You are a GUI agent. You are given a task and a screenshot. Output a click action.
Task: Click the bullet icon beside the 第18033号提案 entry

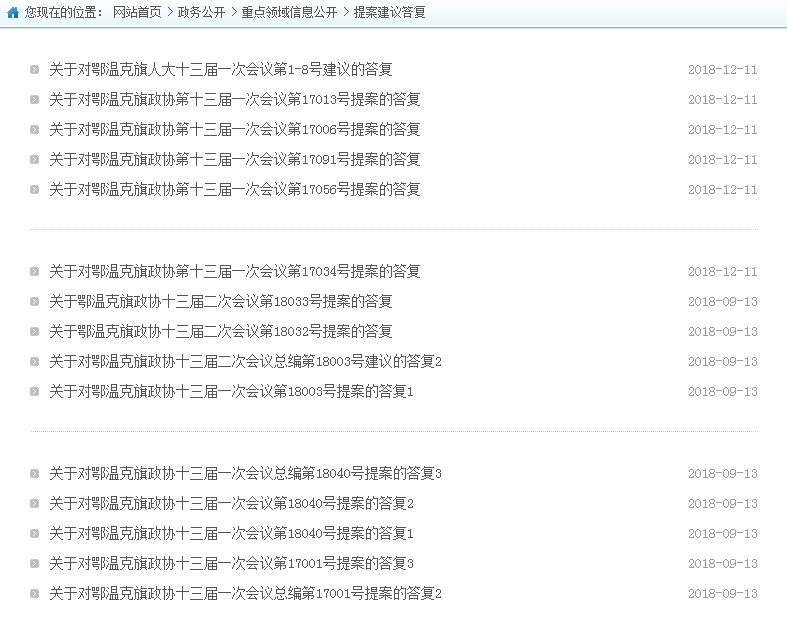(x=35, y=302)
